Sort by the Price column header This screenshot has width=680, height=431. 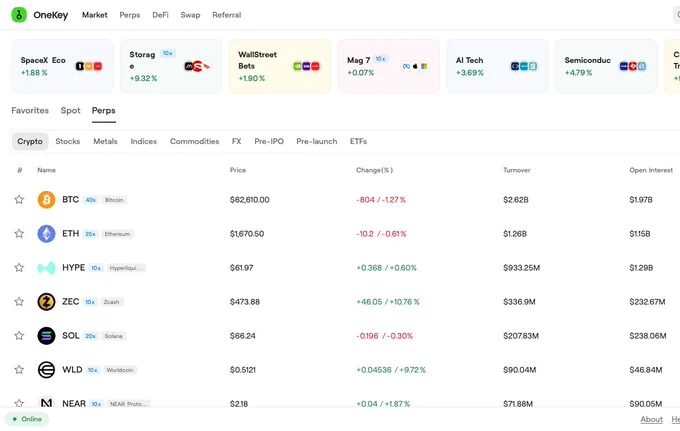pyautogui.click(x=238, y=170)
